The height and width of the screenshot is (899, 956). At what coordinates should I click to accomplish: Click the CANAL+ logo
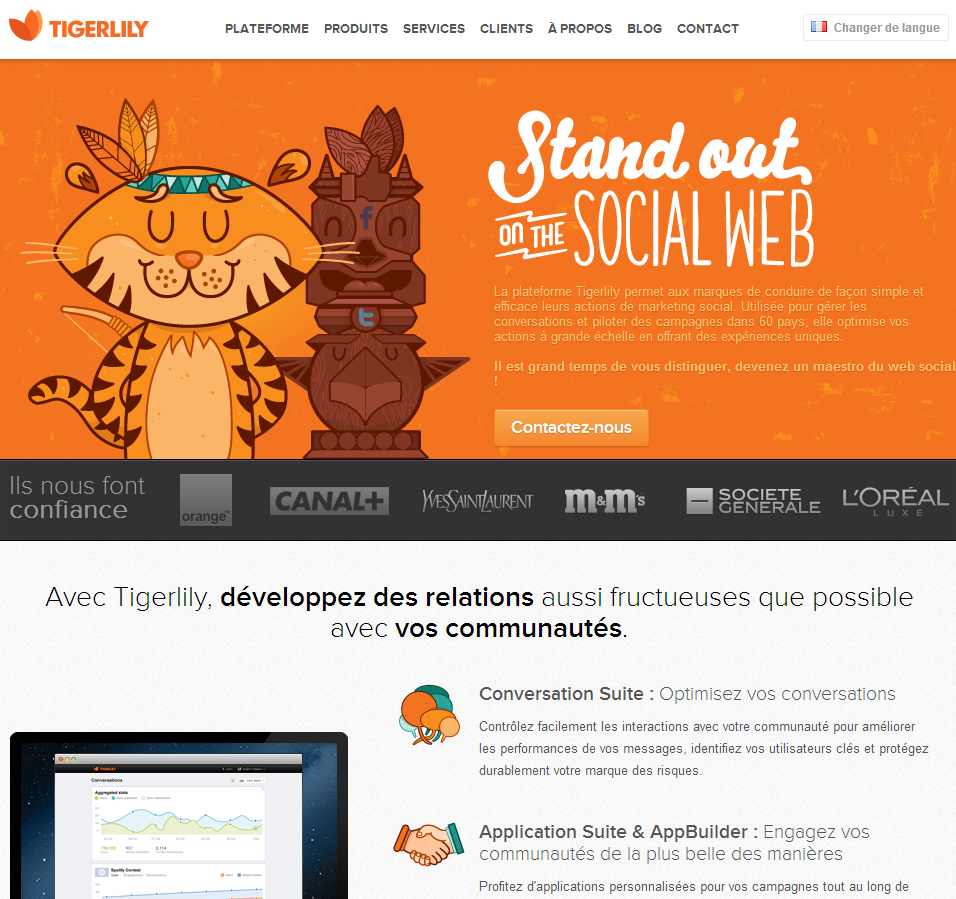tap(329, 501)
